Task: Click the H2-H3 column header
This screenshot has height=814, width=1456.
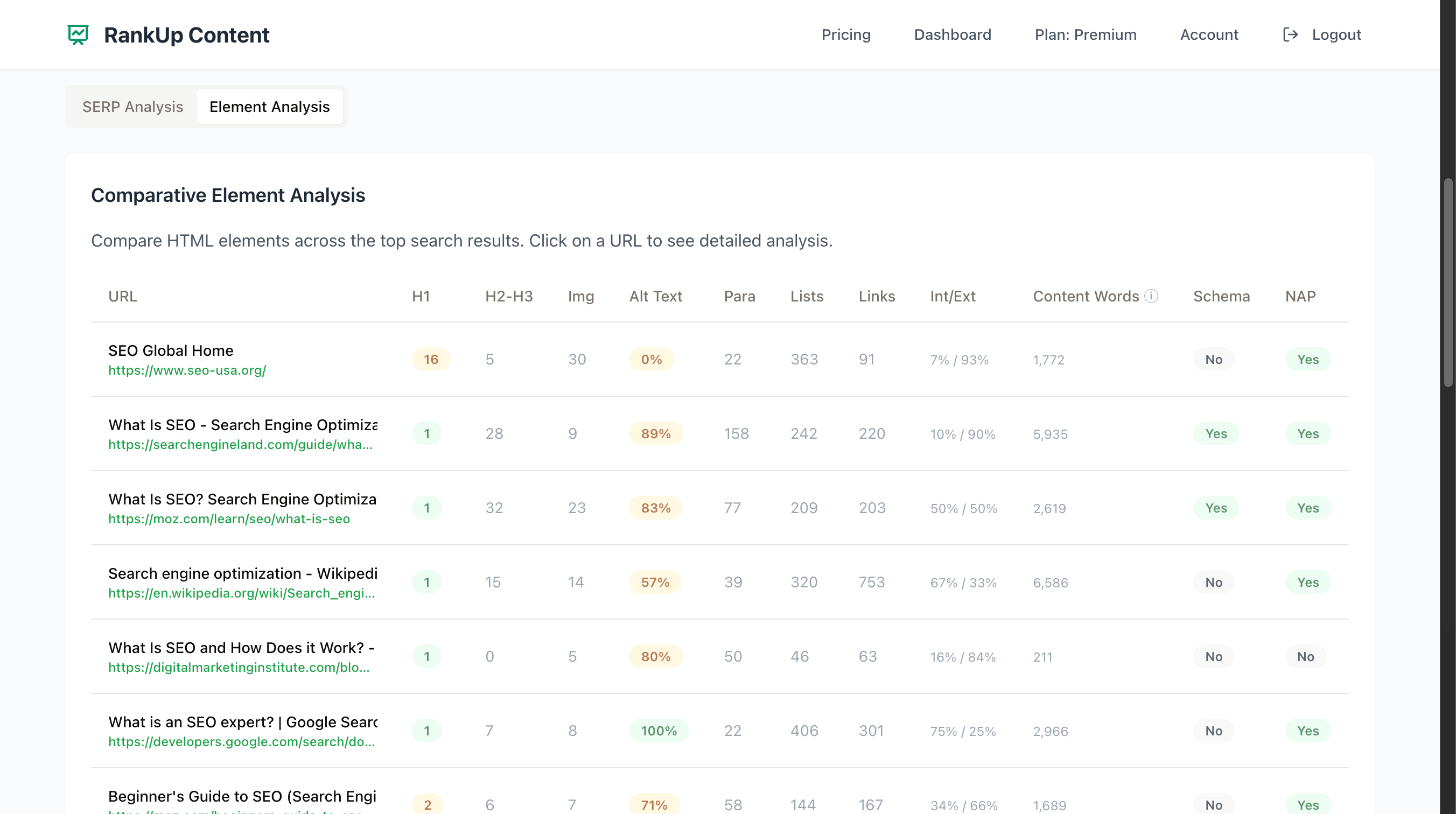Action: pos(509,296)
